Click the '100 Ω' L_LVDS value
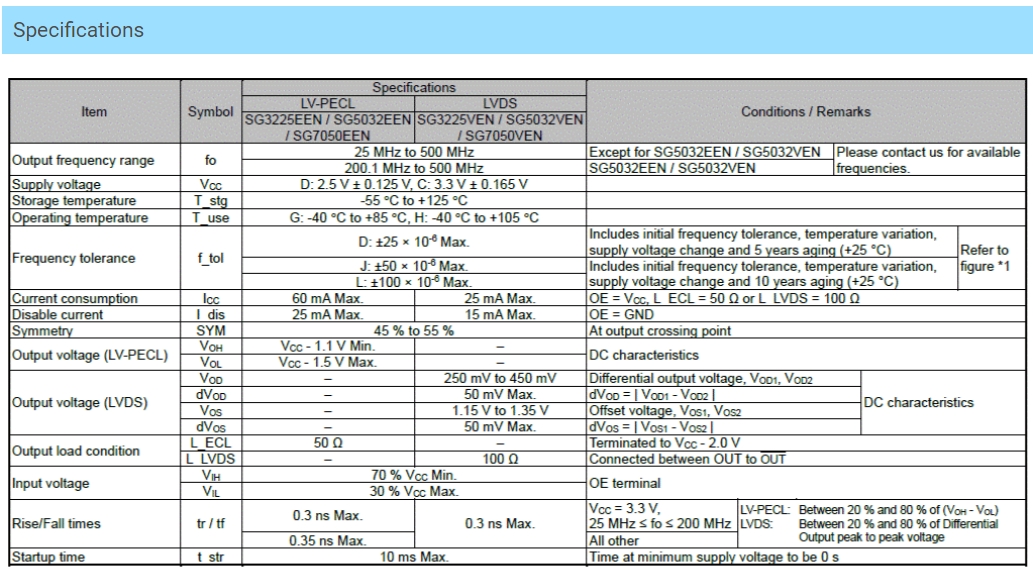 pos(500,459)
